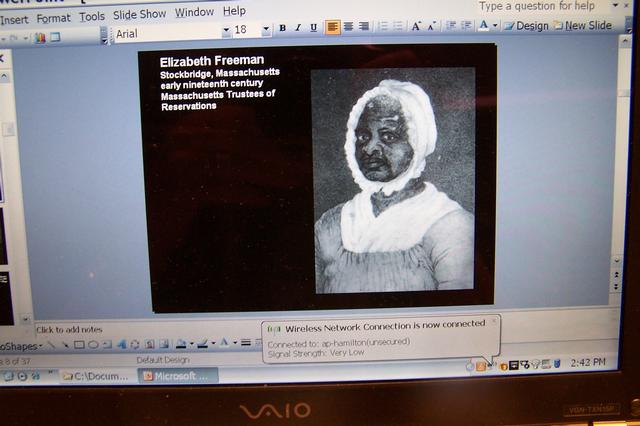Select the Line drawing tool
This screenshot has height=426, width=640.
pos(51,345)
